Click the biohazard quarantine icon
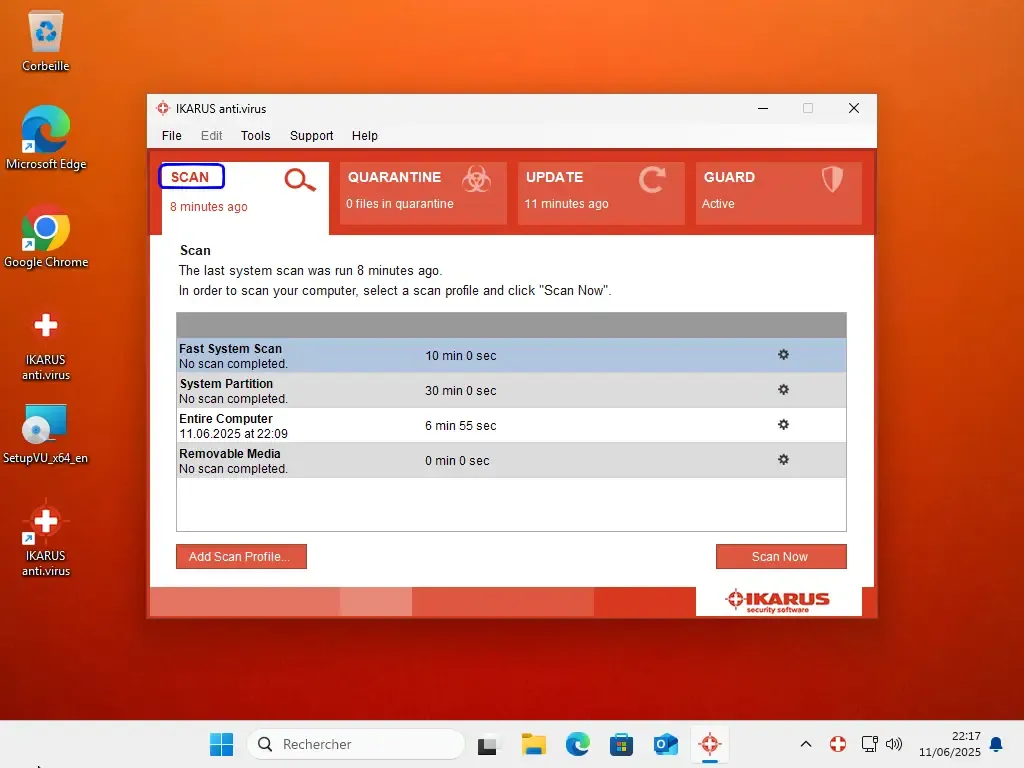The width and height of the screenshot is (1024, 768). [x=476, y=178]
